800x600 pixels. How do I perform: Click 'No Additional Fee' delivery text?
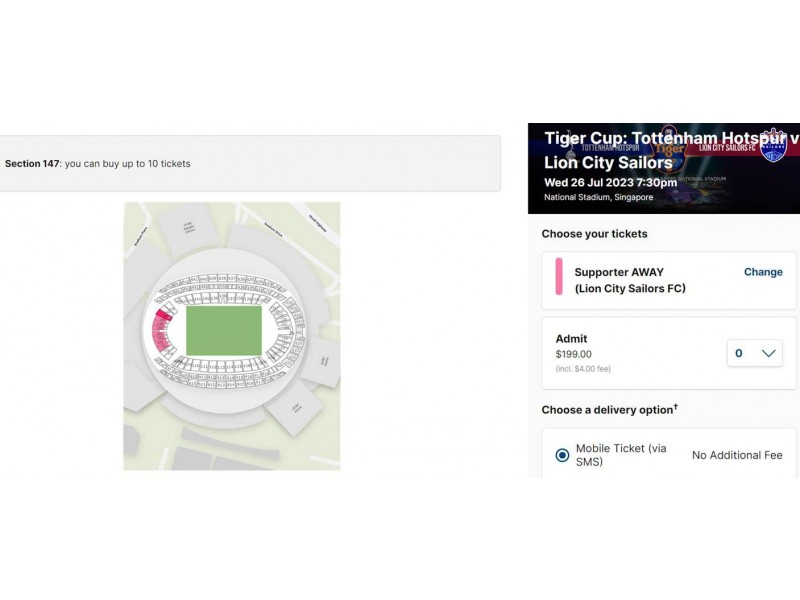[x=737, y=455]
